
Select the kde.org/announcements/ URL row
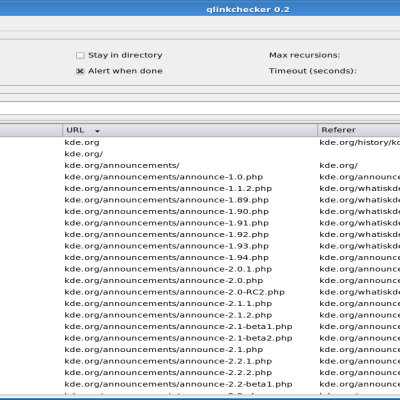[x=122, y=165]
